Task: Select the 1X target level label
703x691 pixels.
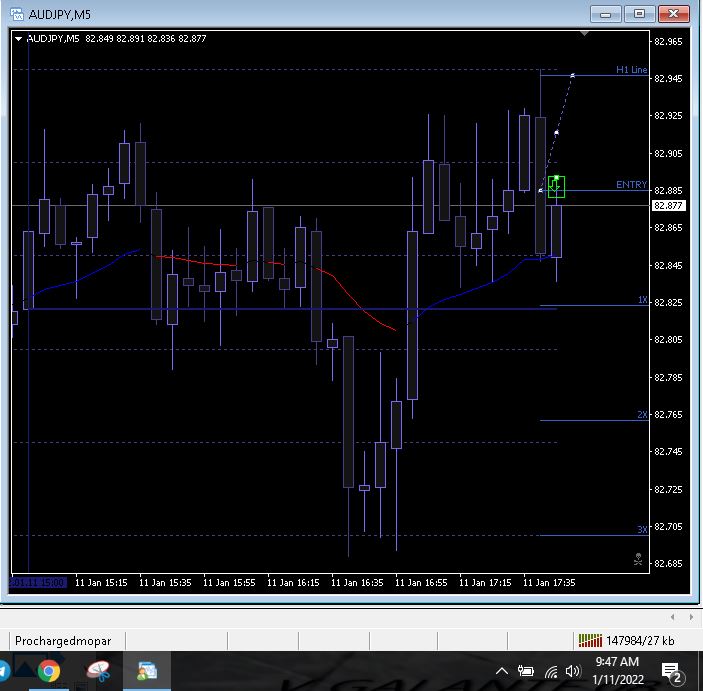Action: (642, 300)
